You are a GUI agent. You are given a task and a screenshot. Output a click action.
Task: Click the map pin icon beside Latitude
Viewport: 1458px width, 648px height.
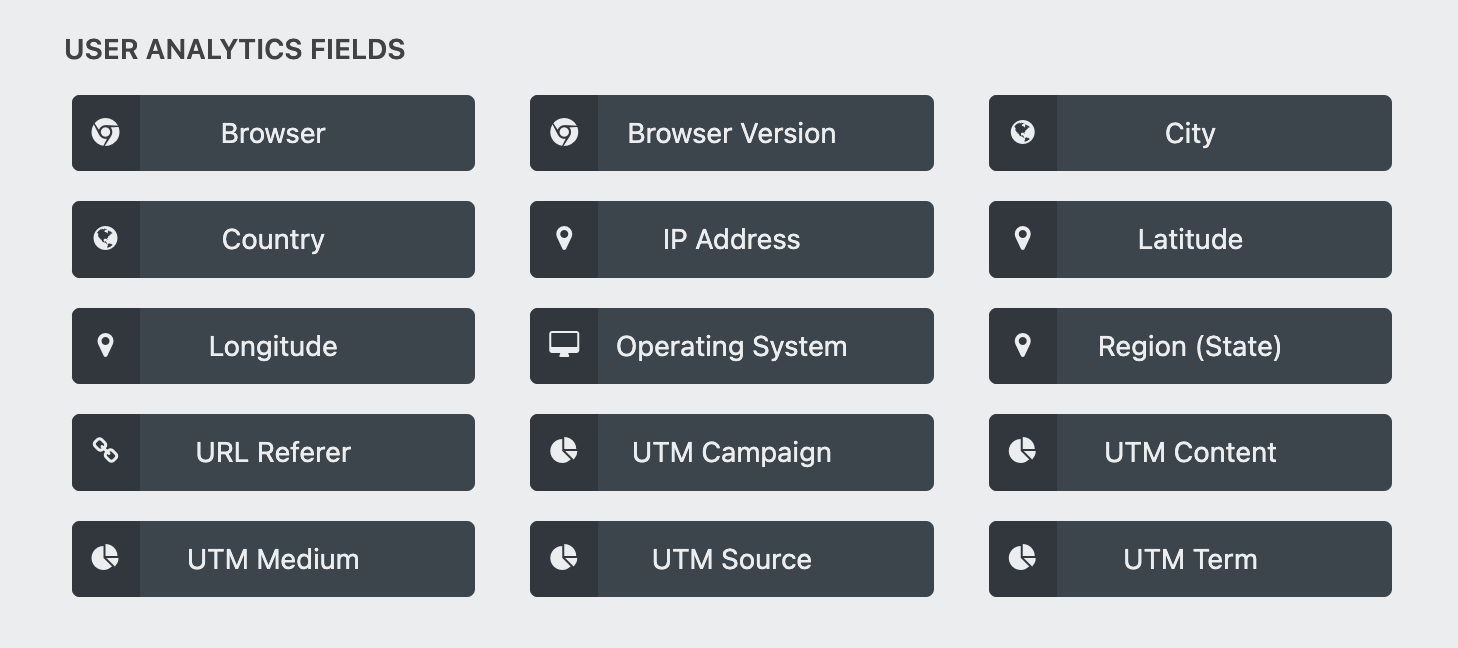(x=1022, y=239)
